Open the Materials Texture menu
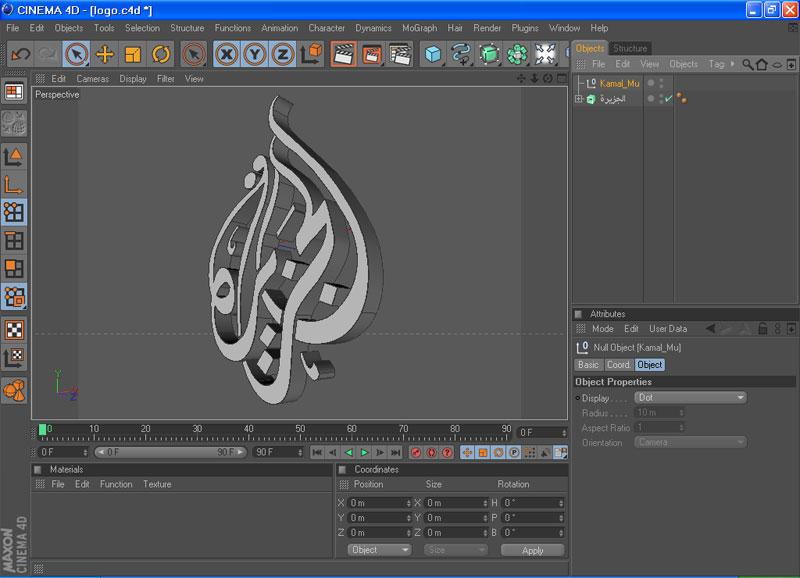 click(157, 484)
